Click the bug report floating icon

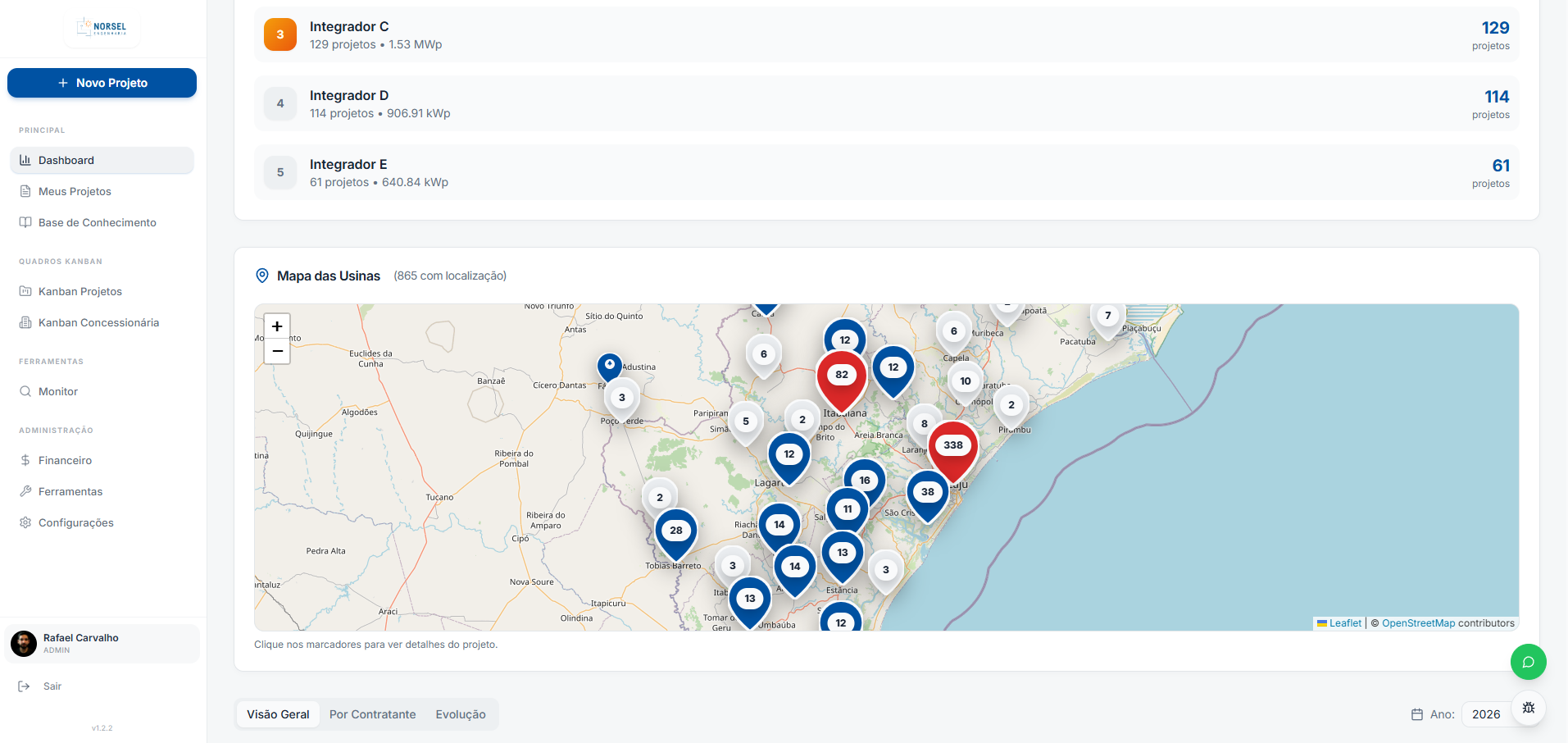point(1527,708)
